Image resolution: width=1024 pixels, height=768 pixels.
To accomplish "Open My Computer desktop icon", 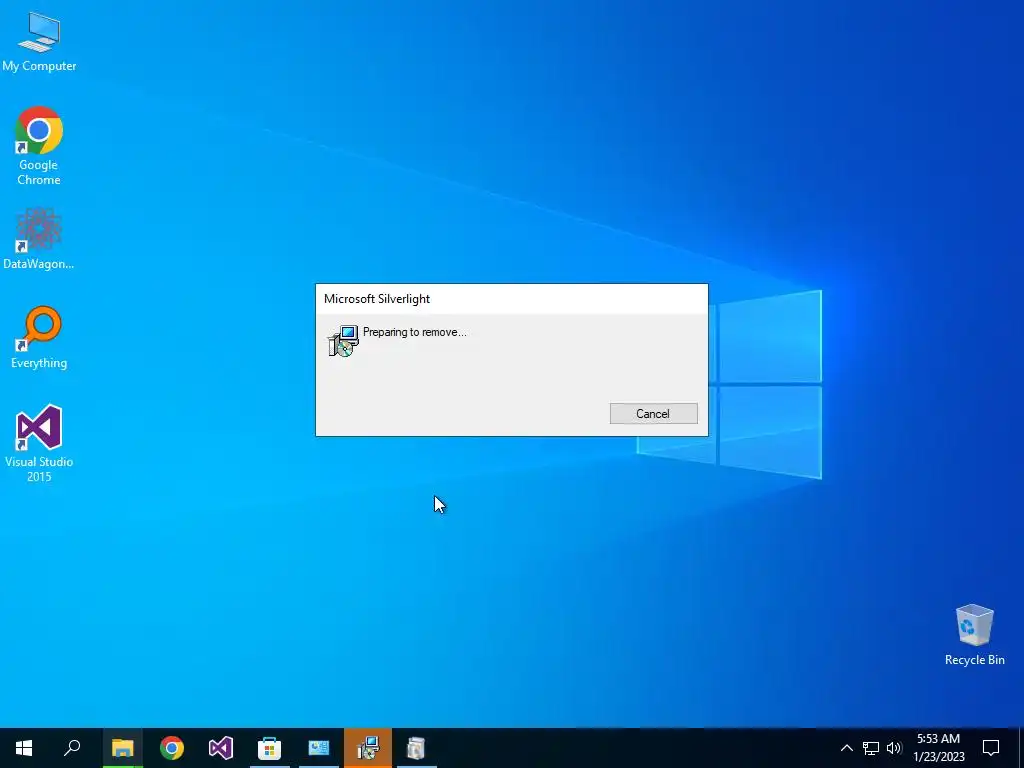I will [x=39, y=42].
